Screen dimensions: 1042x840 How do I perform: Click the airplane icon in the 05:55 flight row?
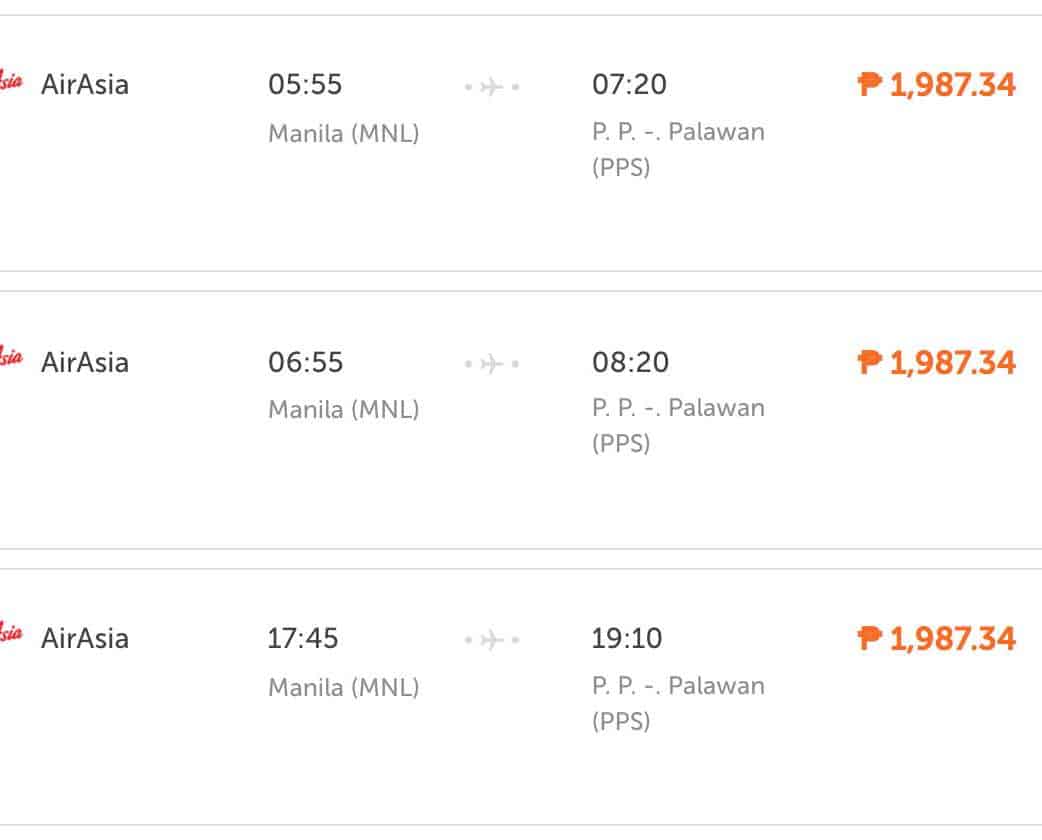tap(491, 87)
